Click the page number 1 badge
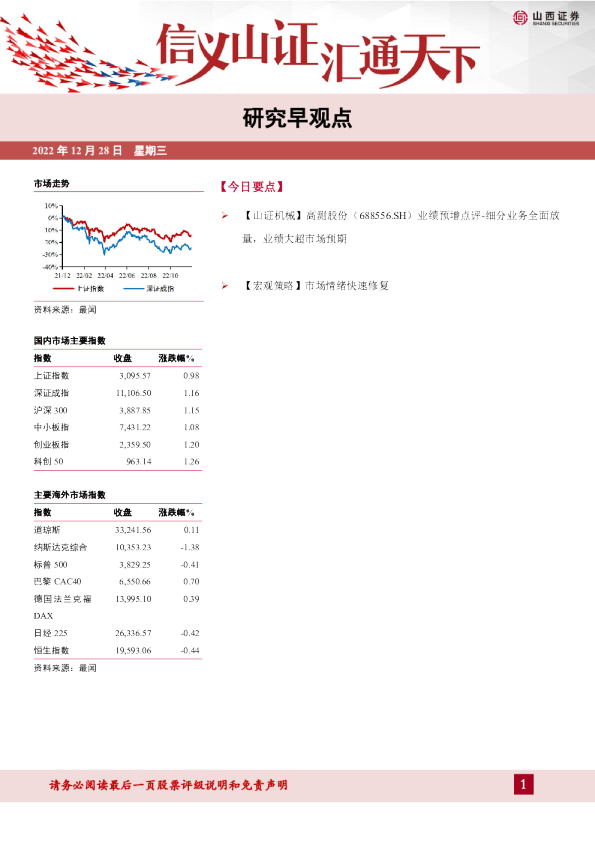 pos(524,785)
